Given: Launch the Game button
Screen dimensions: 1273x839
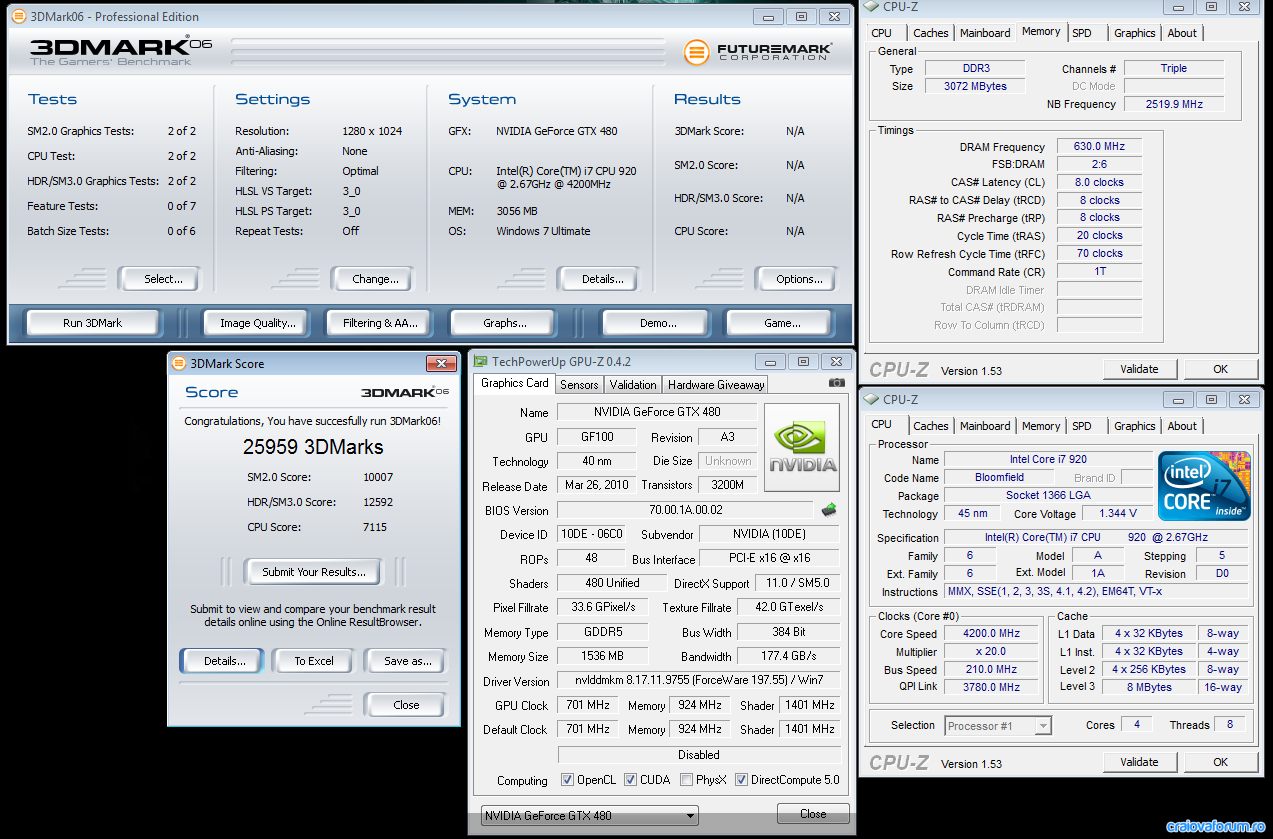Looking at the screenshot, I should pos(782,323).
